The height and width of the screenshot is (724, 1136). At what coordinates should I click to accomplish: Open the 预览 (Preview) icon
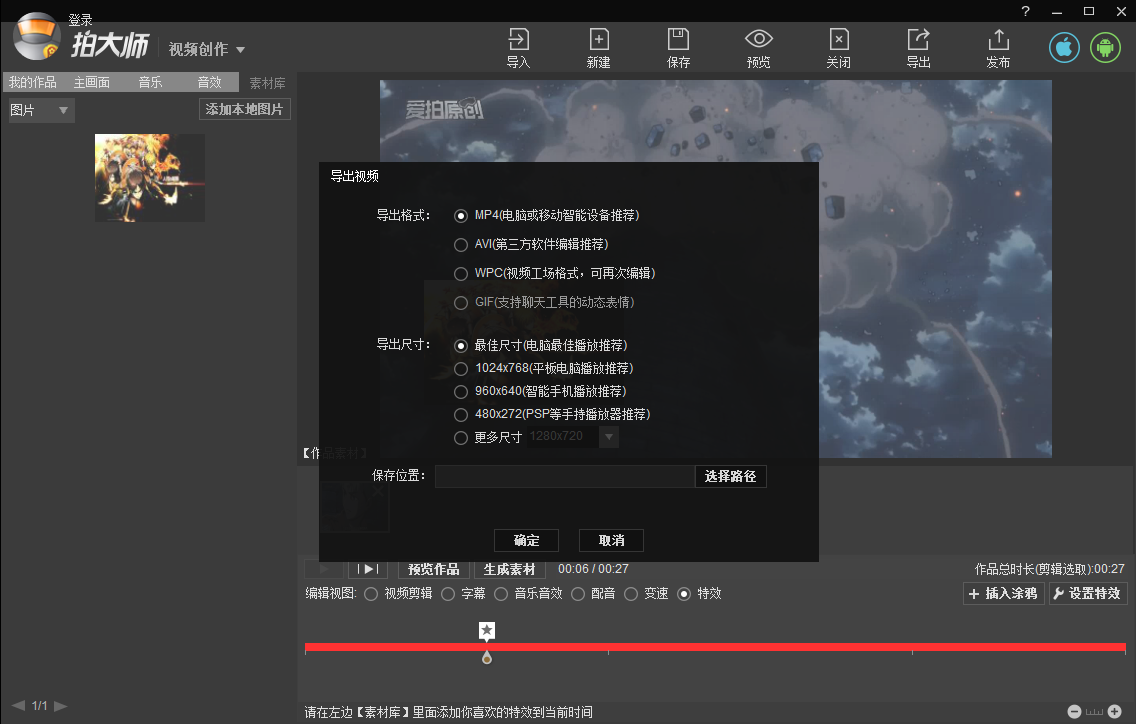[x=758, y=47]
